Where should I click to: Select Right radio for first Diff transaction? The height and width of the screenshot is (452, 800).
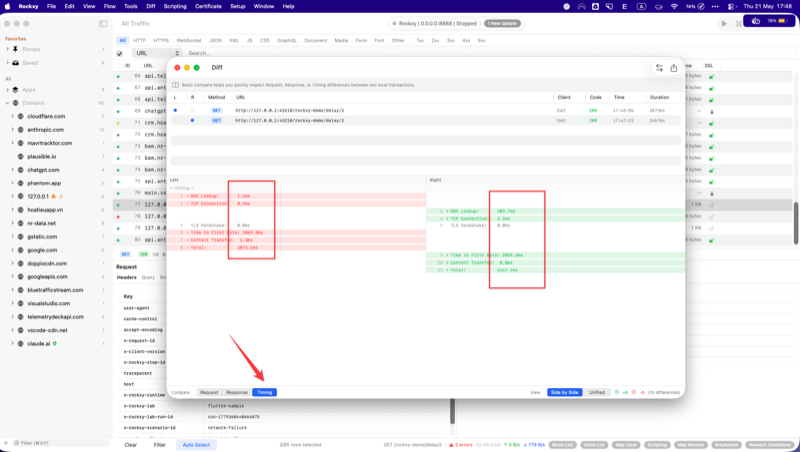pyautogui.click(x=192, y=110)
